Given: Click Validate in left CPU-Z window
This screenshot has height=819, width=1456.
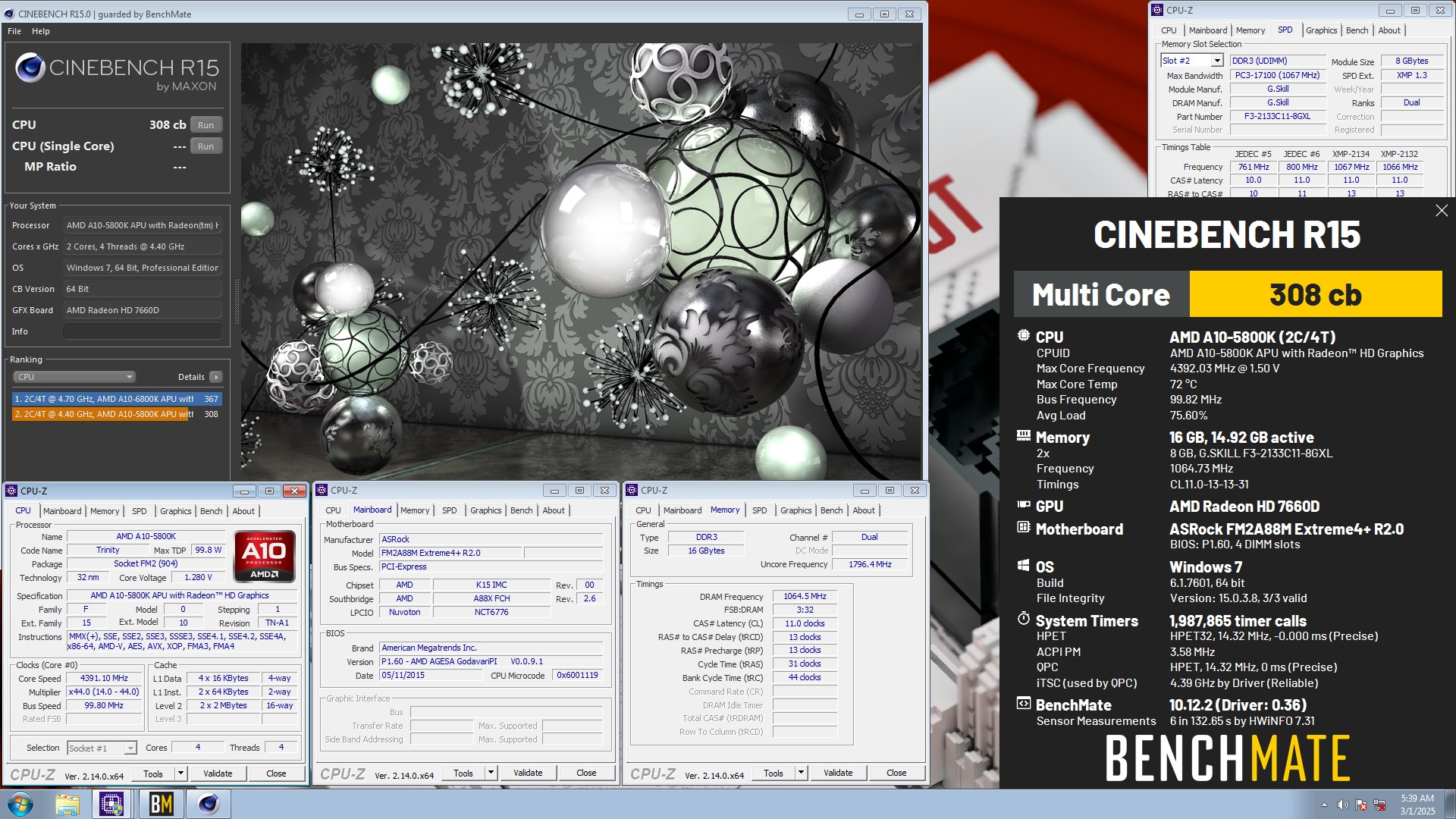Looking at the screenshot, I should [218, 773].
